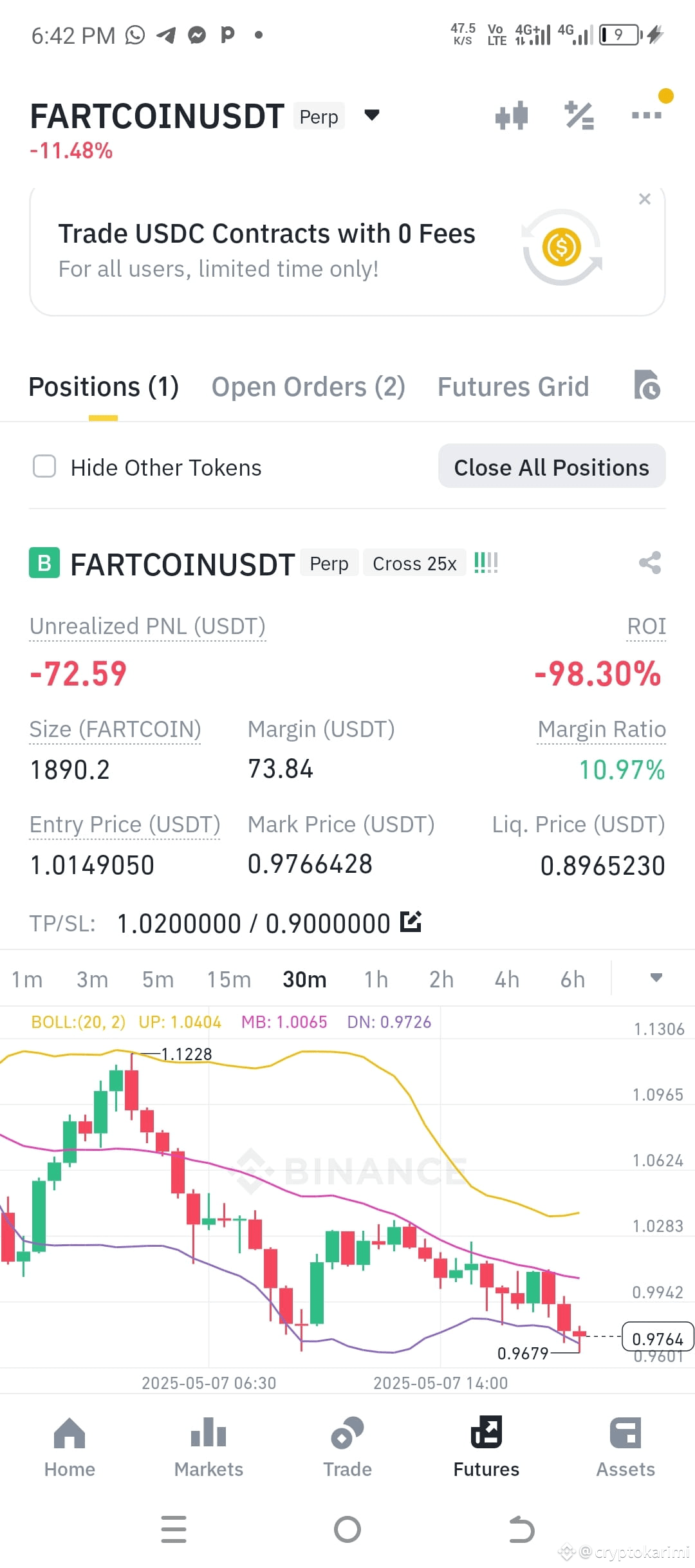Select the 15m chart interval
This screenshot has height=1568, width=695.
coord(228,980)
